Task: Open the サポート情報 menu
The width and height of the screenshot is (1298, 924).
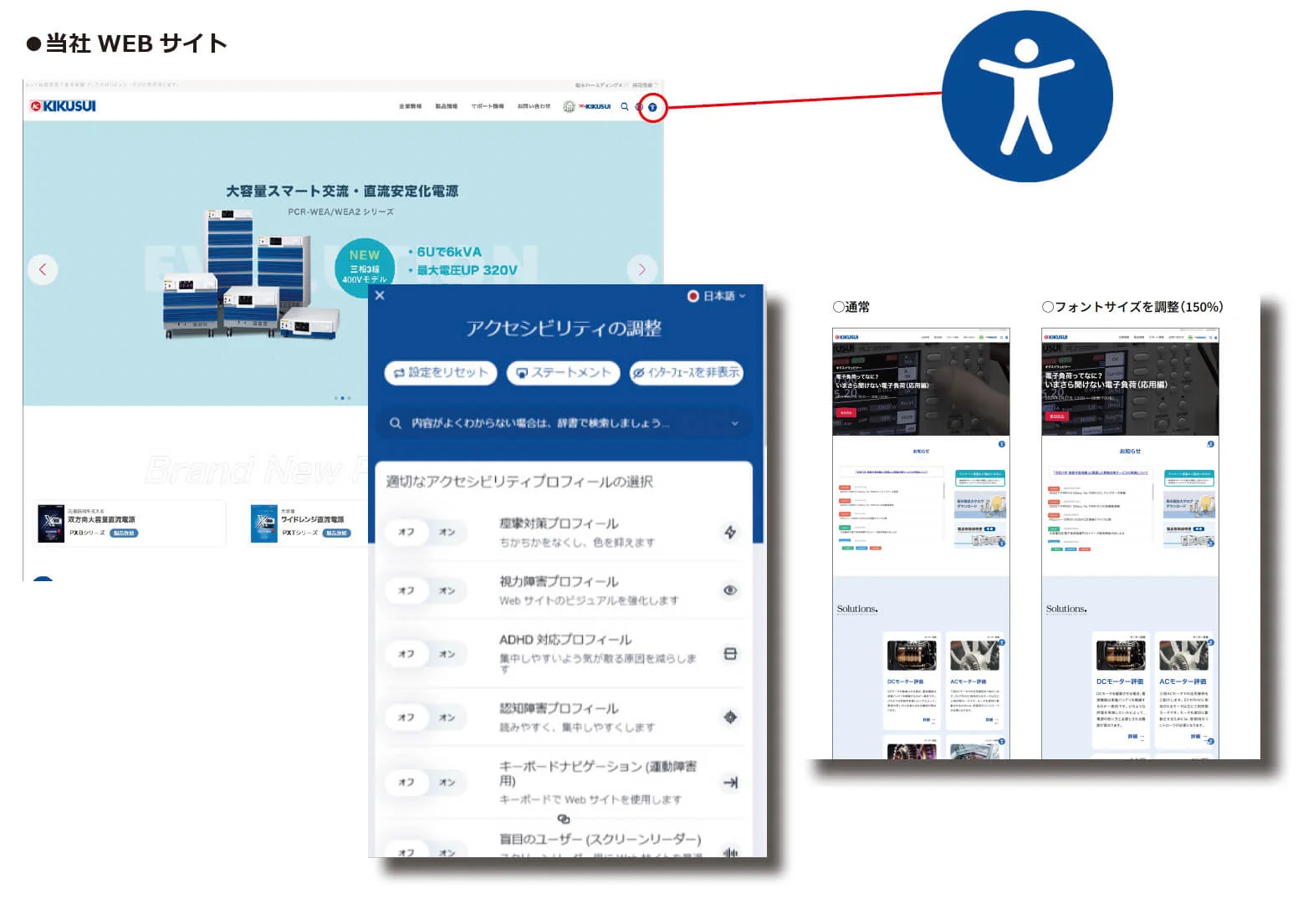Action: (x=488, y=106)
